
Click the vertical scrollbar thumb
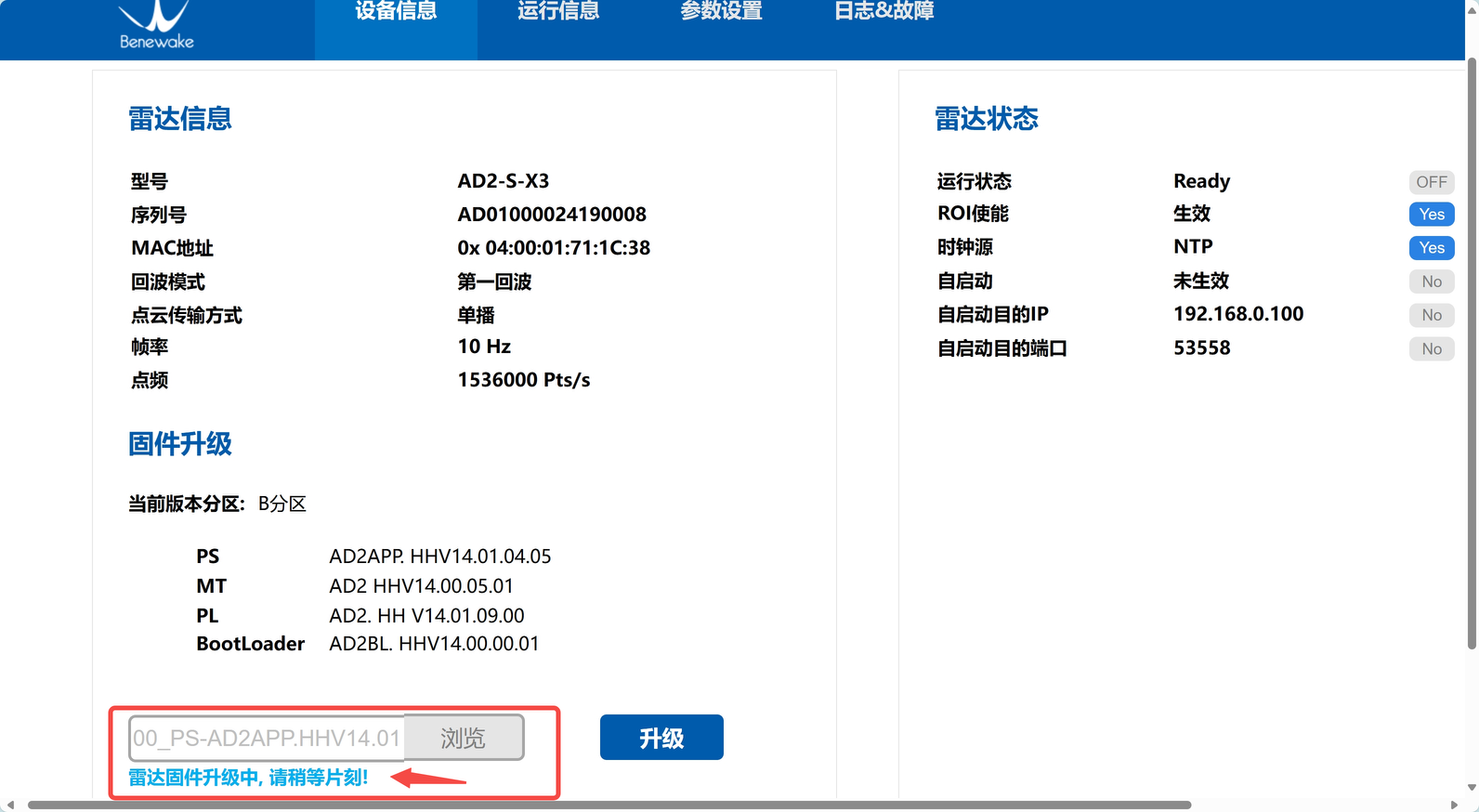coord(1472,353)
